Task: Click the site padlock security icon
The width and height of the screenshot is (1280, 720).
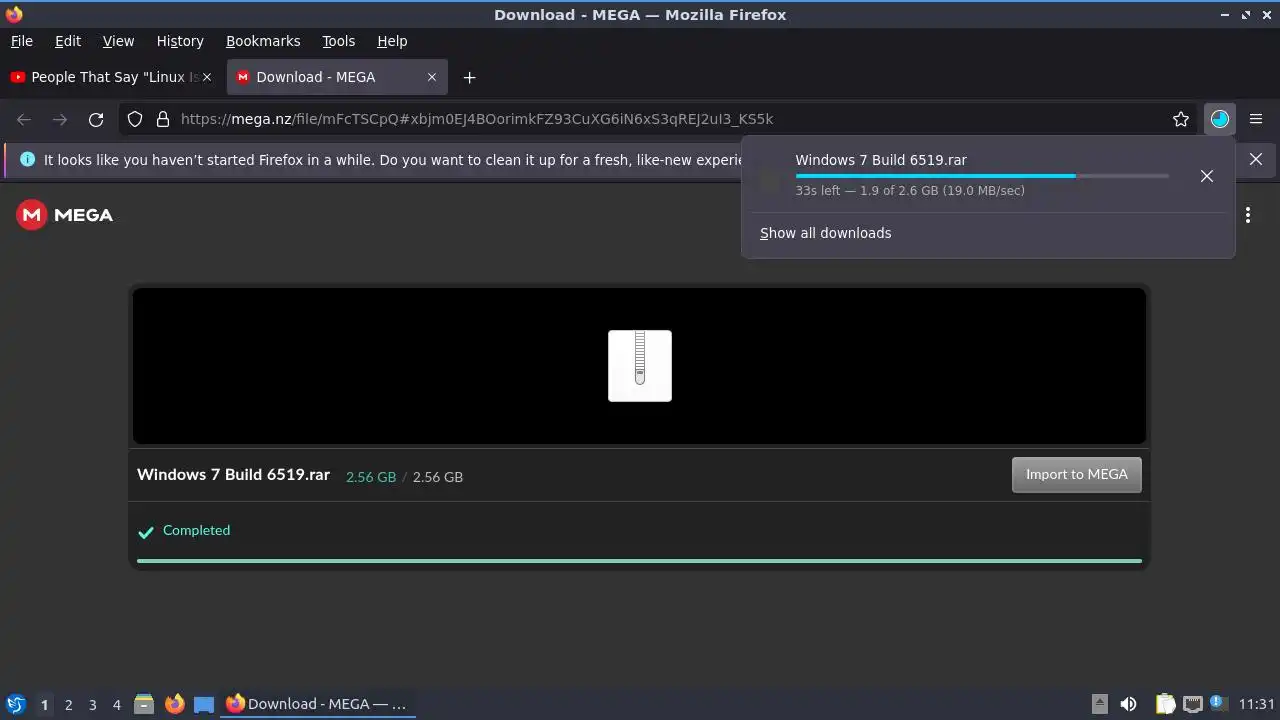Action: [x=163, y=119]
